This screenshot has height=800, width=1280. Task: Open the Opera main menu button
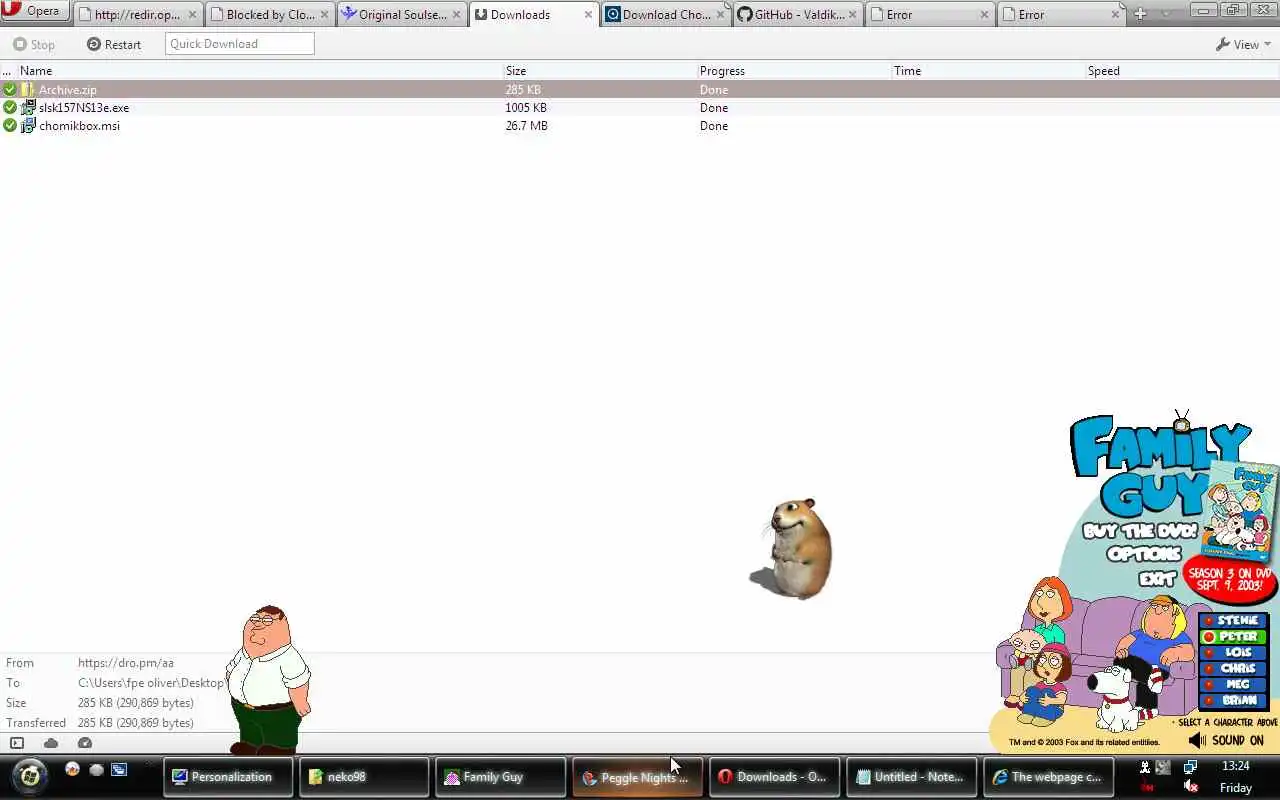(x=35, y=11)
